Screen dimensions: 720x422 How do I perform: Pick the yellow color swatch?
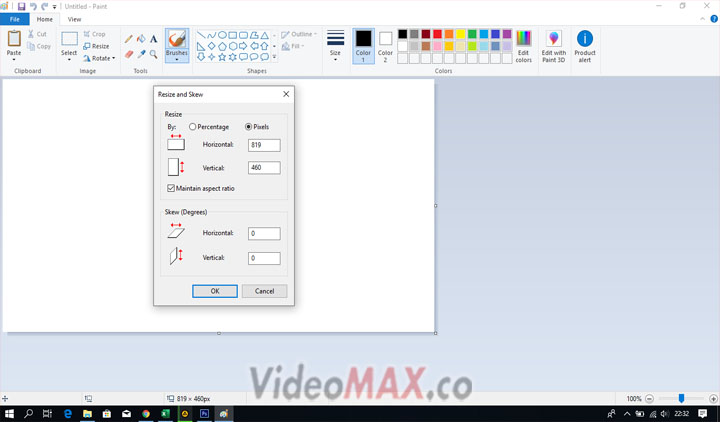click(x=461, y=34)
